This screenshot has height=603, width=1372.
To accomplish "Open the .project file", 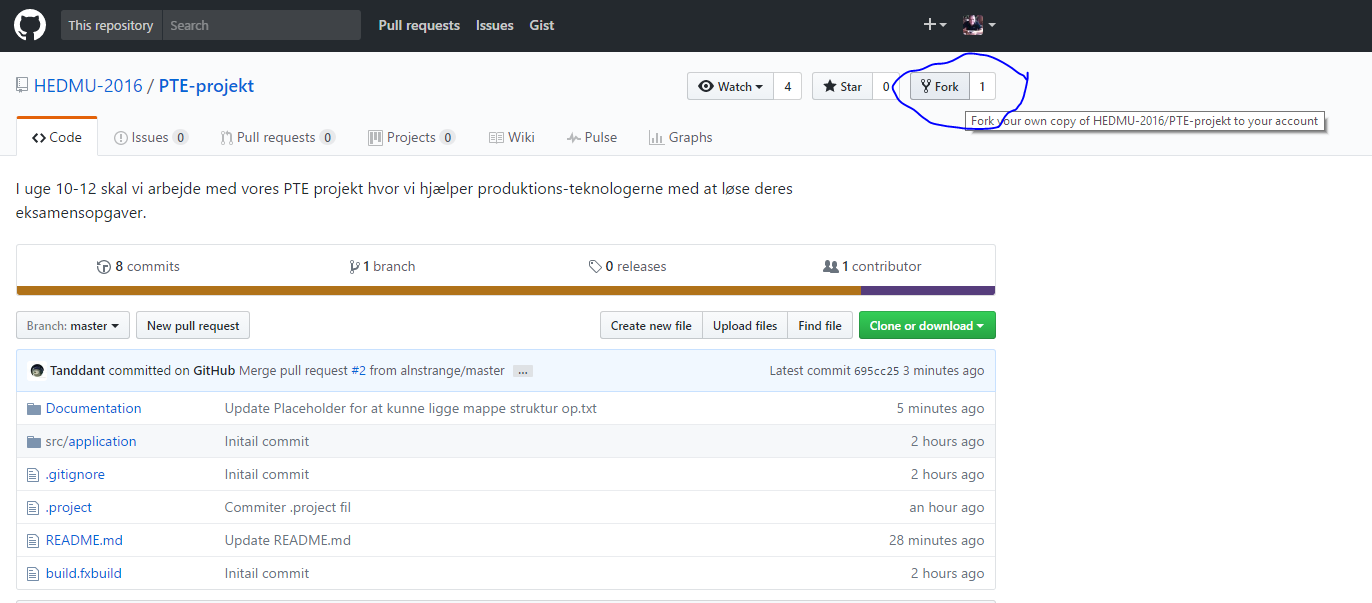I will coord(69,507).
